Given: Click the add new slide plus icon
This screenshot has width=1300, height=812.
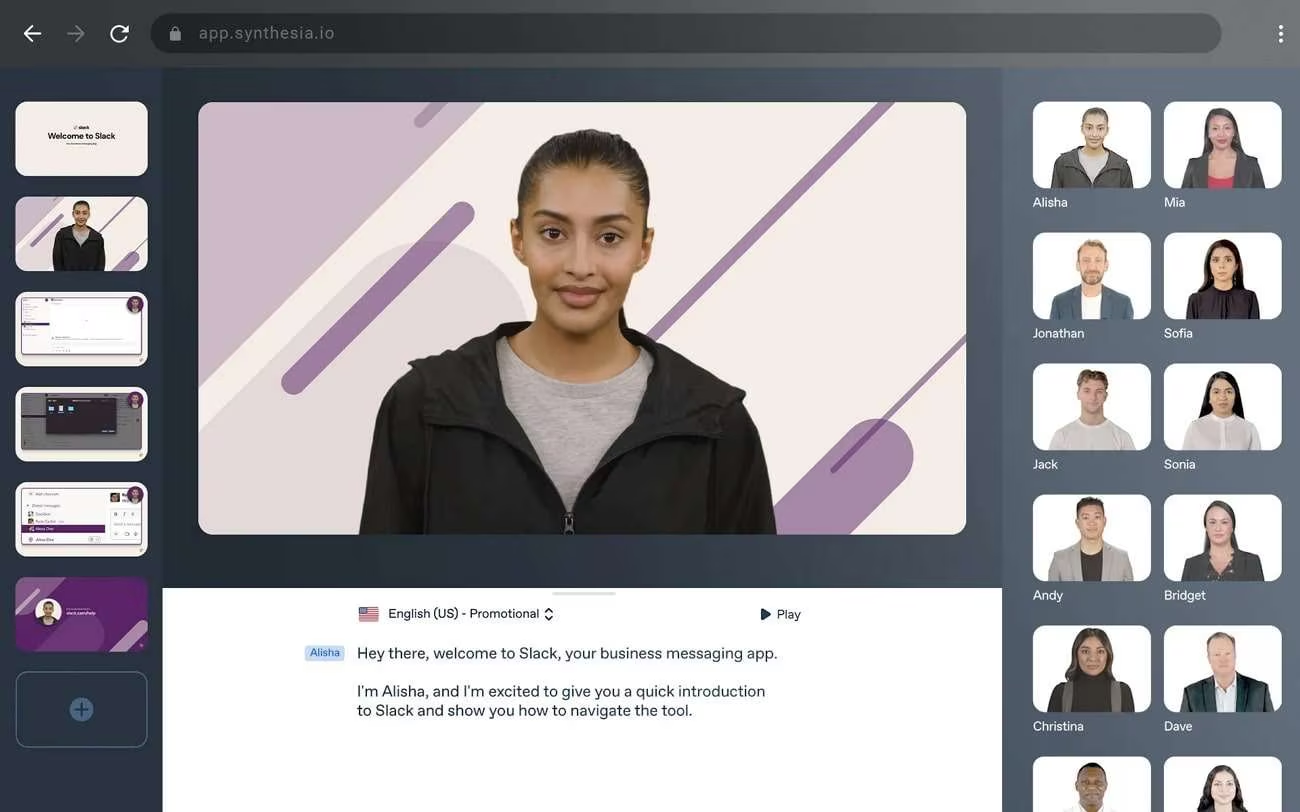Looking at the screenshot, I should coord(81,709).
